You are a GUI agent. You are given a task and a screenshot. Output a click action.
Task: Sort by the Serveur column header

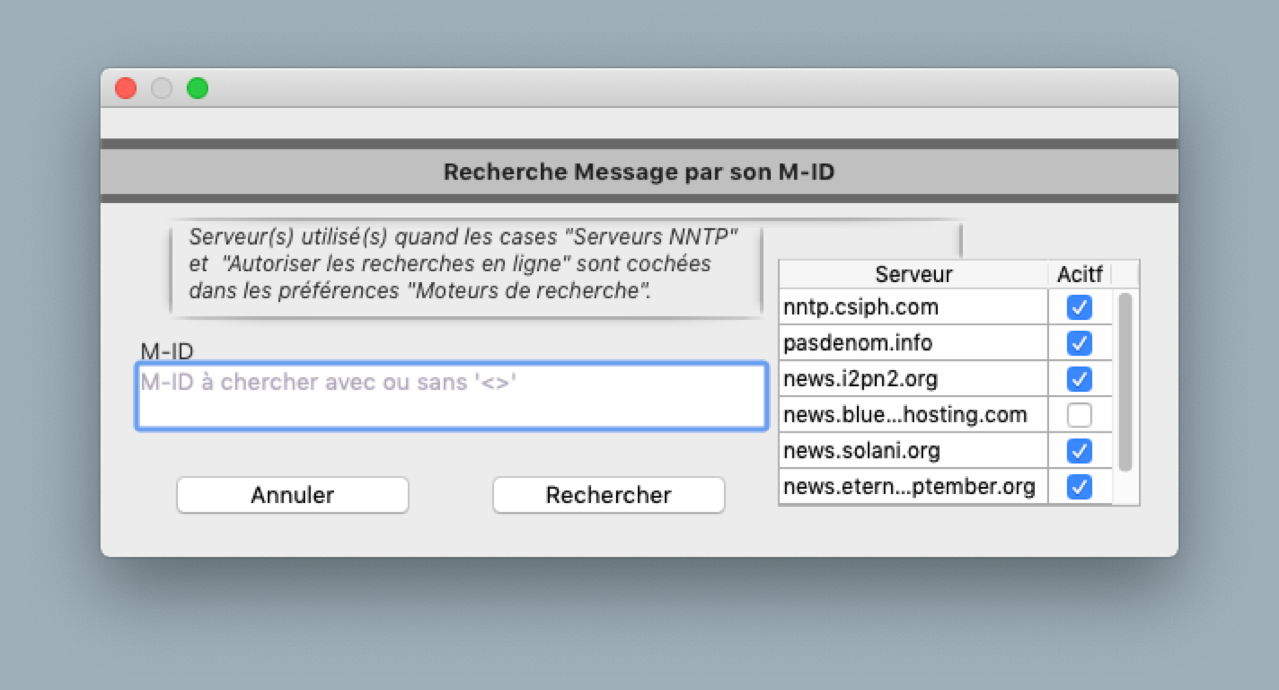(x=913, y=274)
